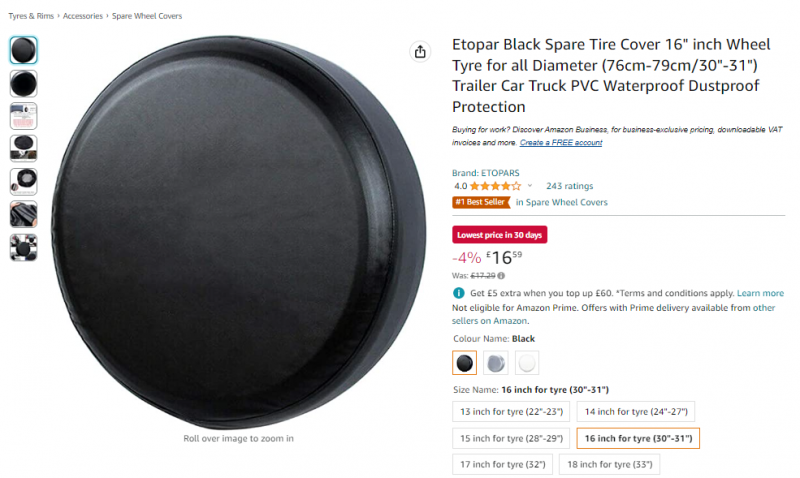Click the Learn more link
The image size is (800, 478).
pyautogui.click(x=760, y=293)
